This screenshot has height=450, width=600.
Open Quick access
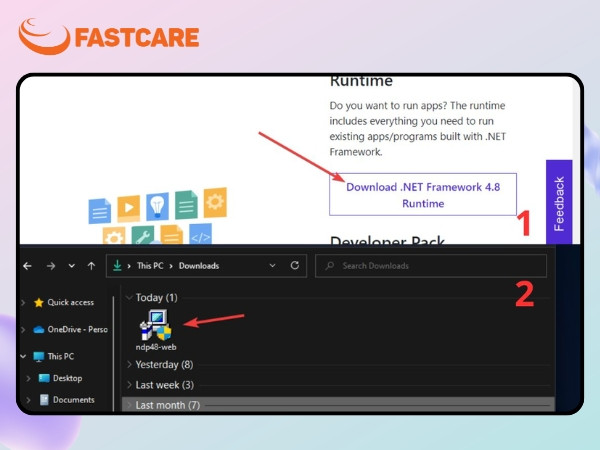(70, 302)
